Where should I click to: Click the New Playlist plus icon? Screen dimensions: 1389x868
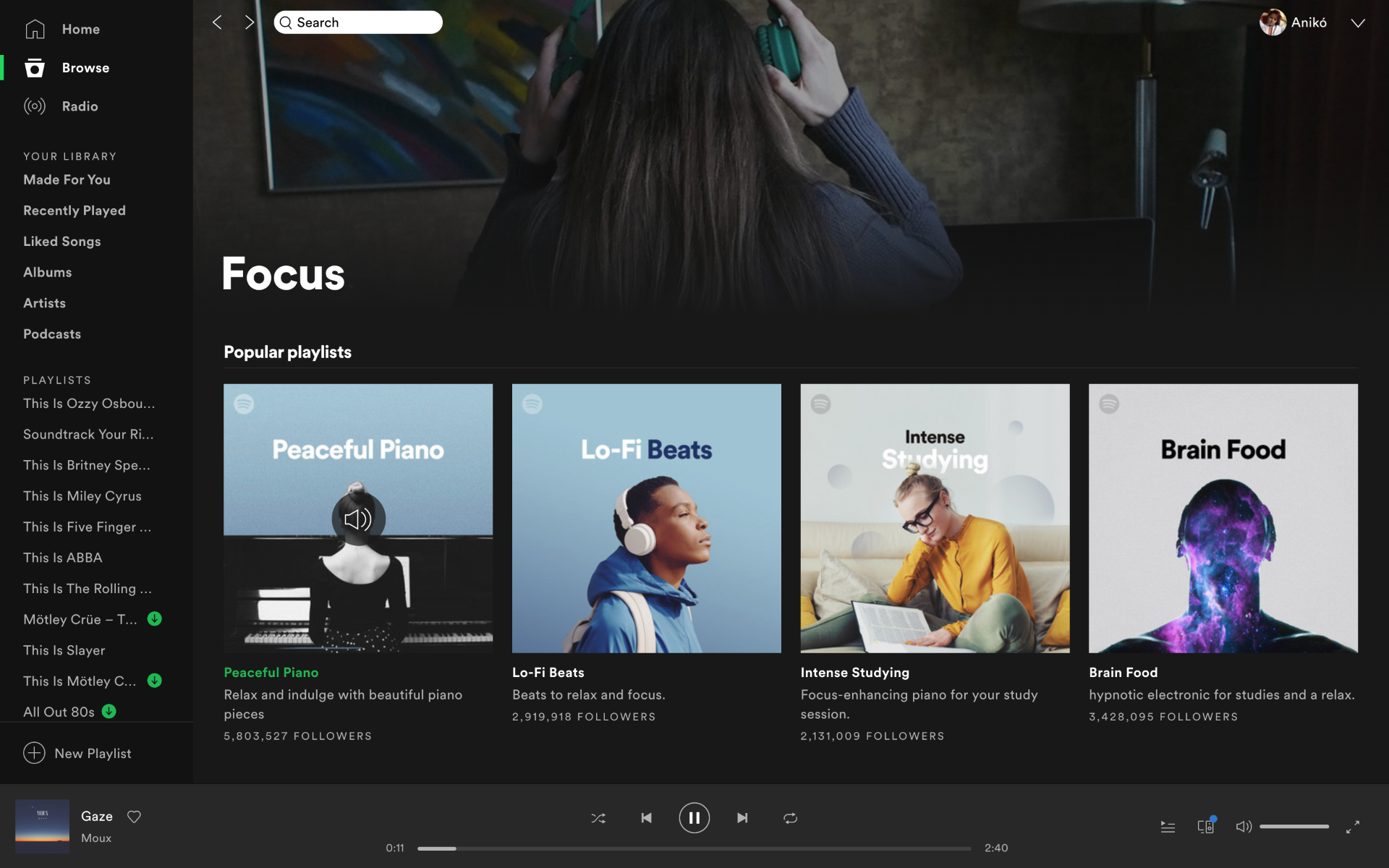(x=34, y=753)
